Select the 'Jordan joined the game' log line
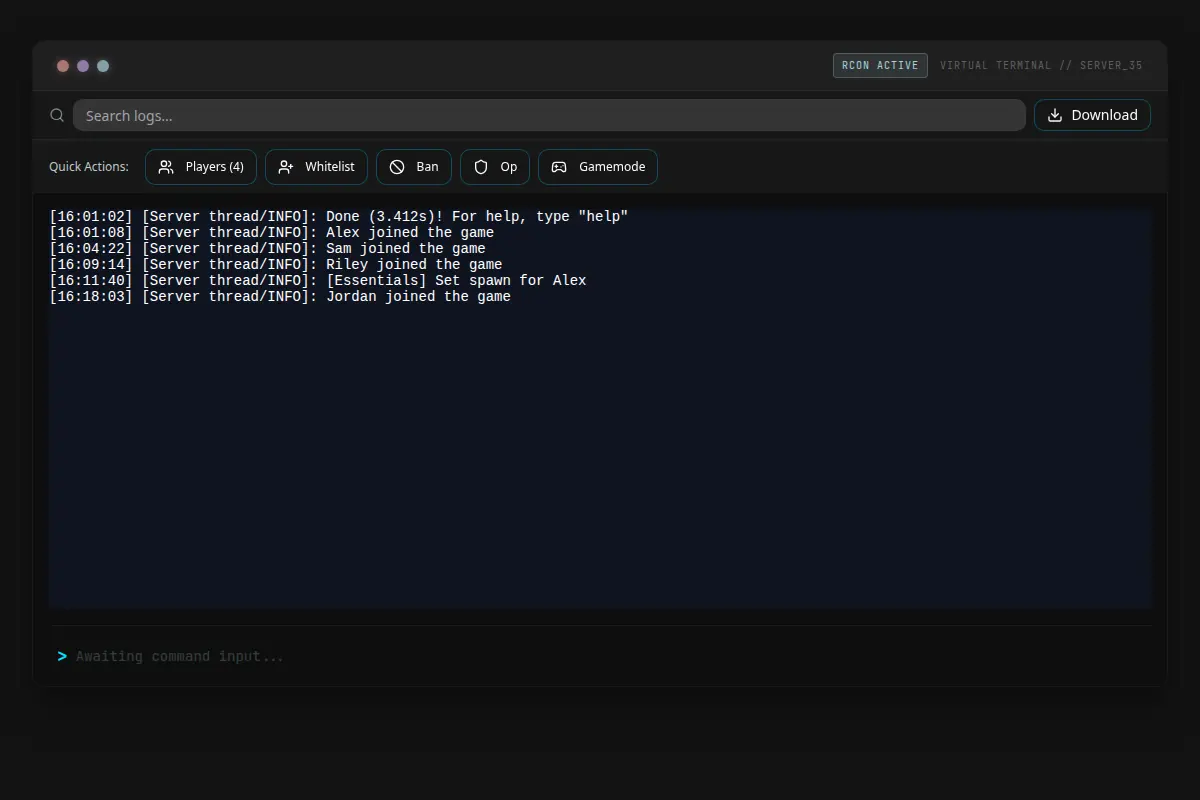Image resolution: width=1200 pixels, height=800 pixels. pyautogui.click(x=280, y=297)
